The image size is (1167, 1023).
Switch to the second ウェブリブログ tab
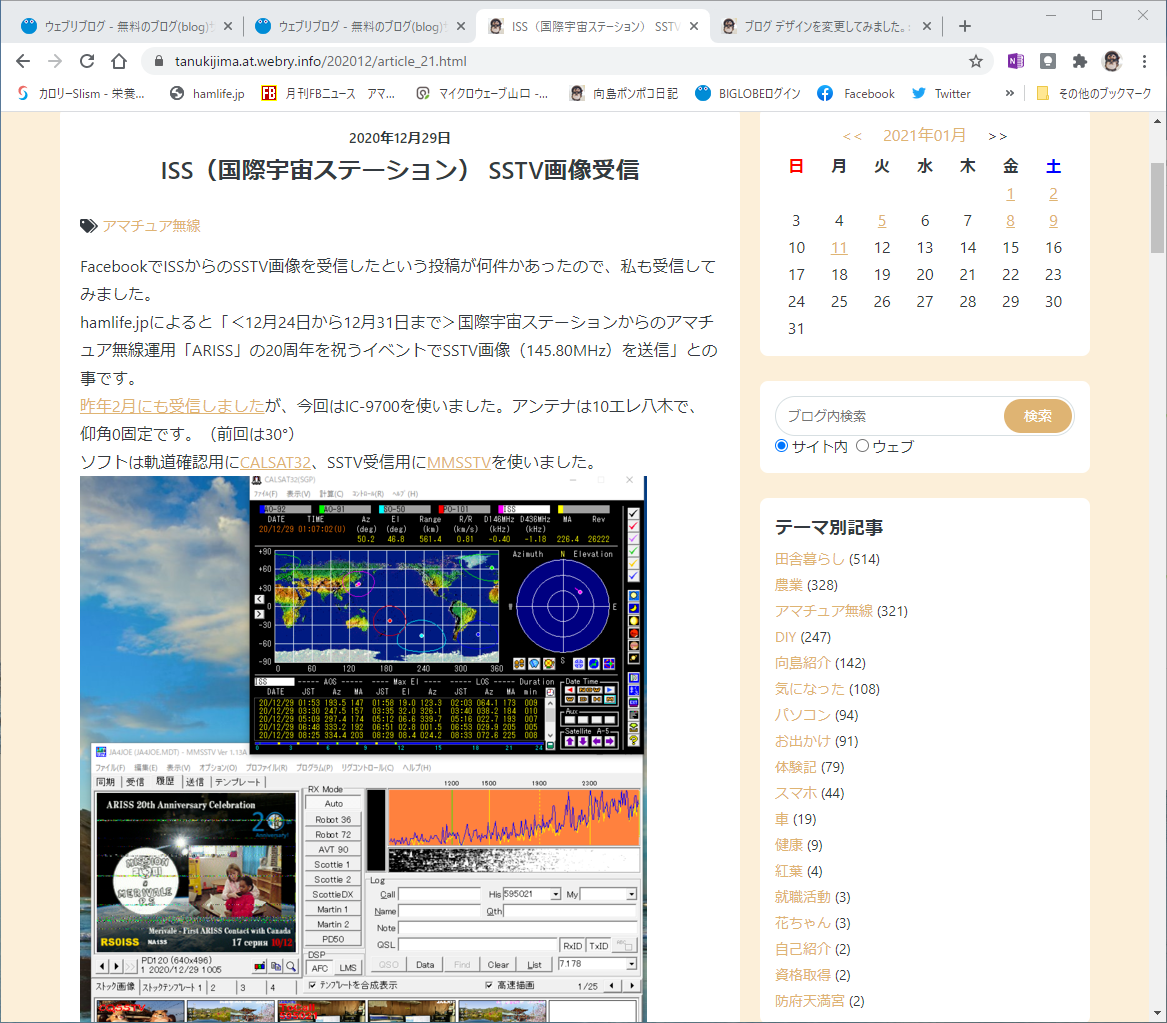click(x=360, y=26)
